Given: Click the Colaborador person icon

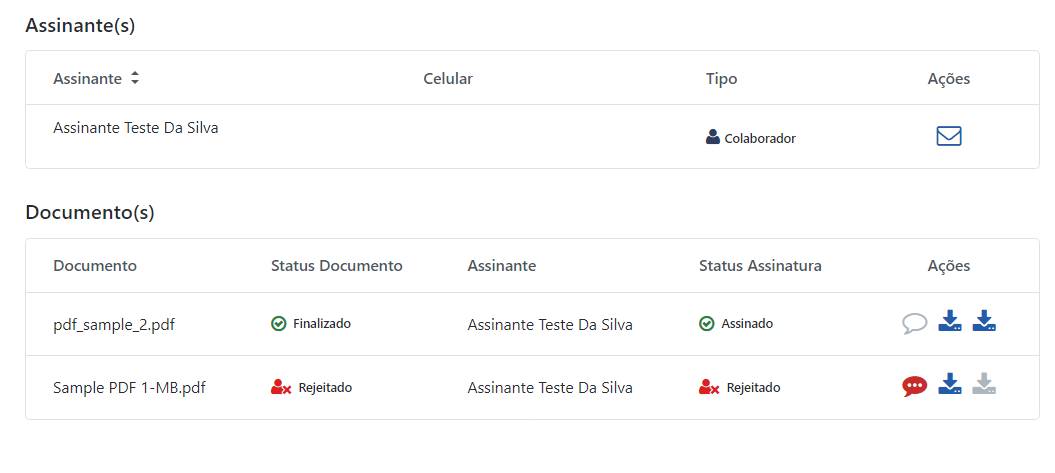Looking at the screenshot, I should pyautogui.click(x=713, y=137).
